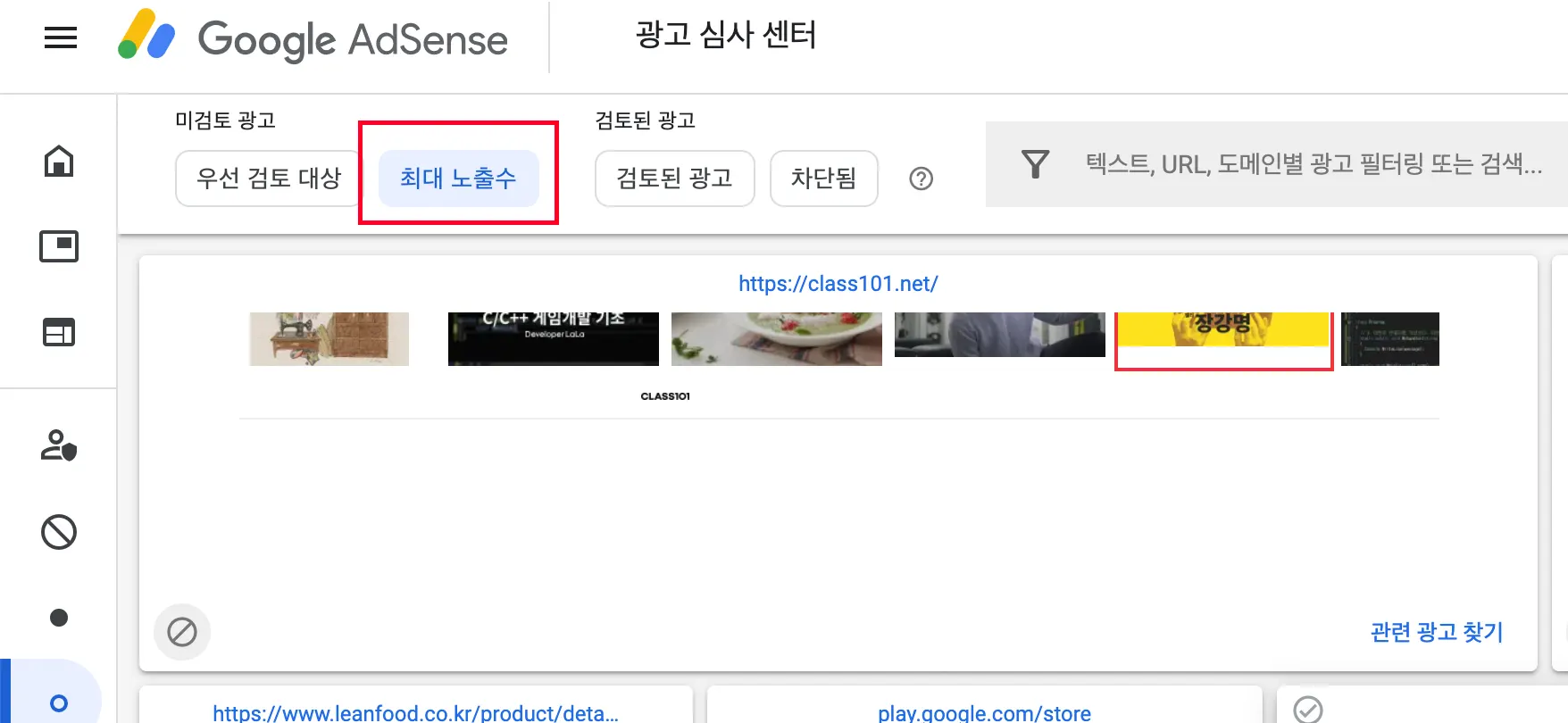Select the 우선 검토 대상 tab
The width and height of the screenshot is (1568, 723).
point(269,179)
